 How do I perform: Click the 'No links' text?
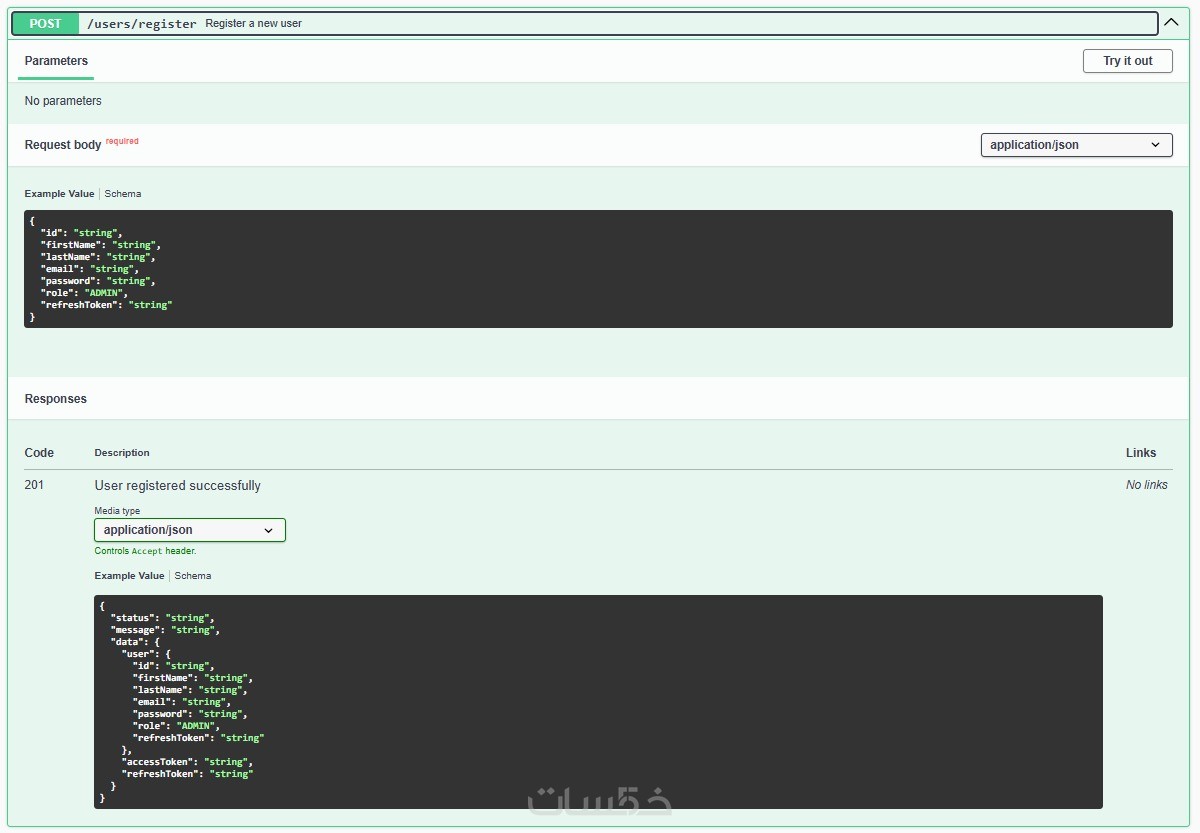[1147, 485]
